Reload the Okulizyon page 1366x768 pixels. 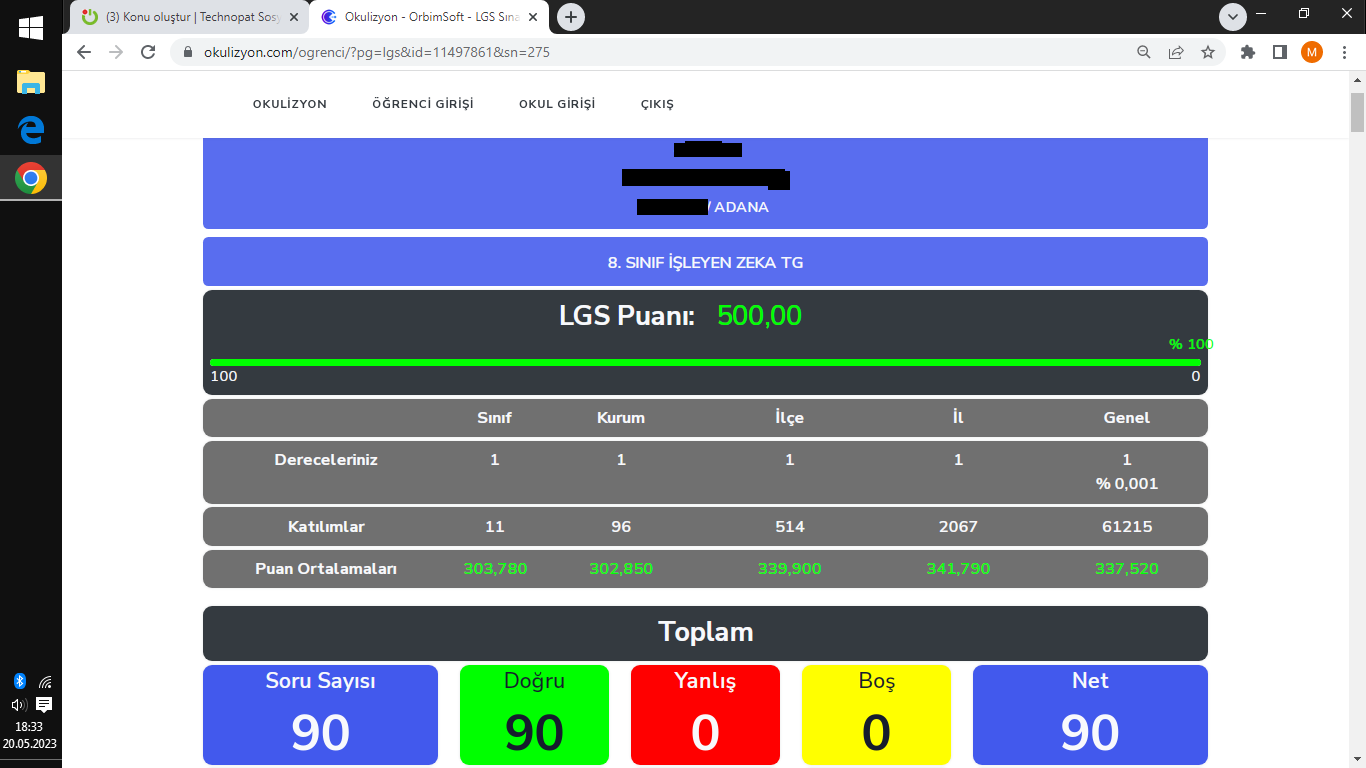[x=148, y=52]
